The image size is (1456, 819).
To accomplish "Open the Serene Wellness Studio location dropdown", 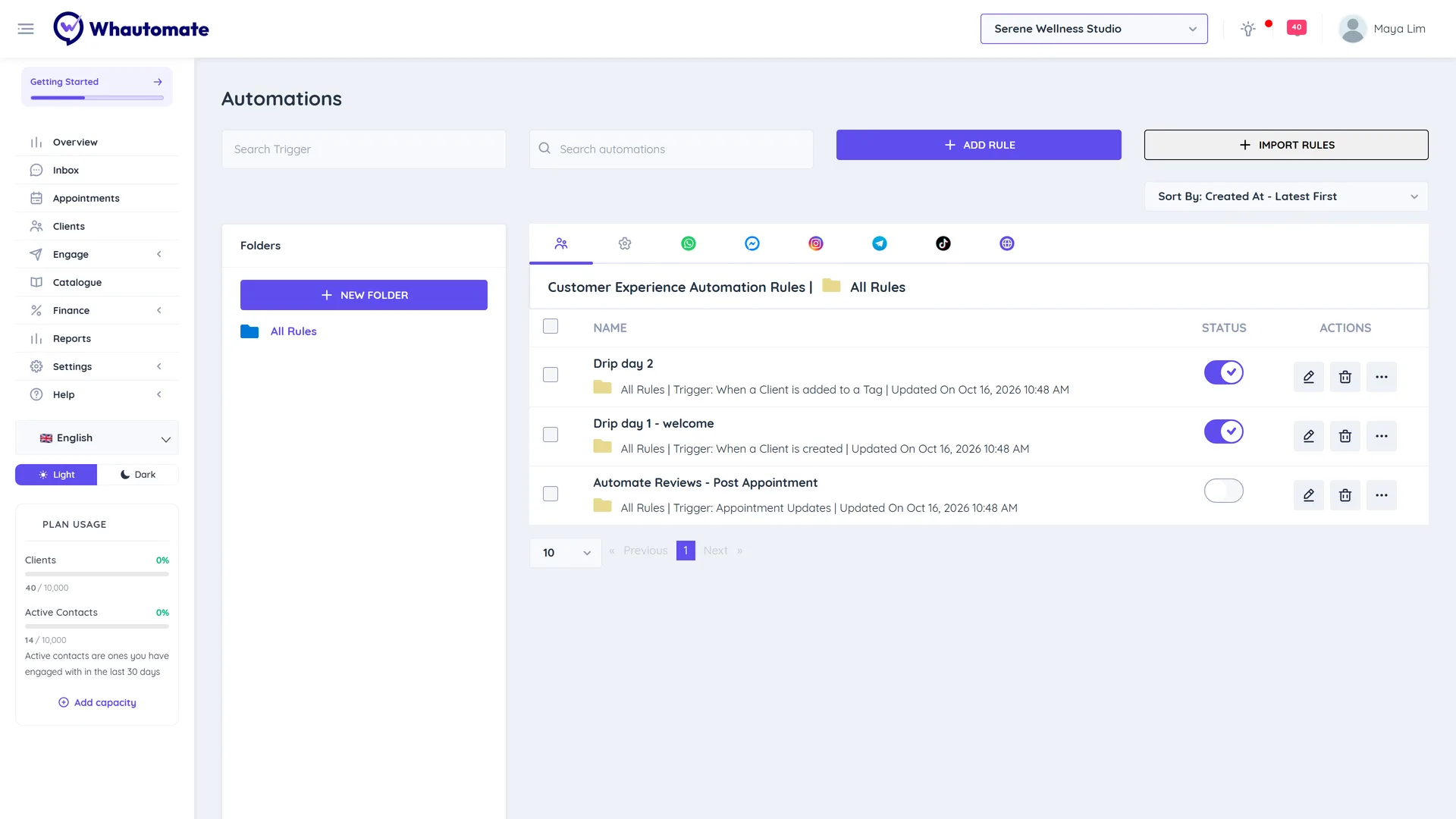I will [x=1094, y=29].
